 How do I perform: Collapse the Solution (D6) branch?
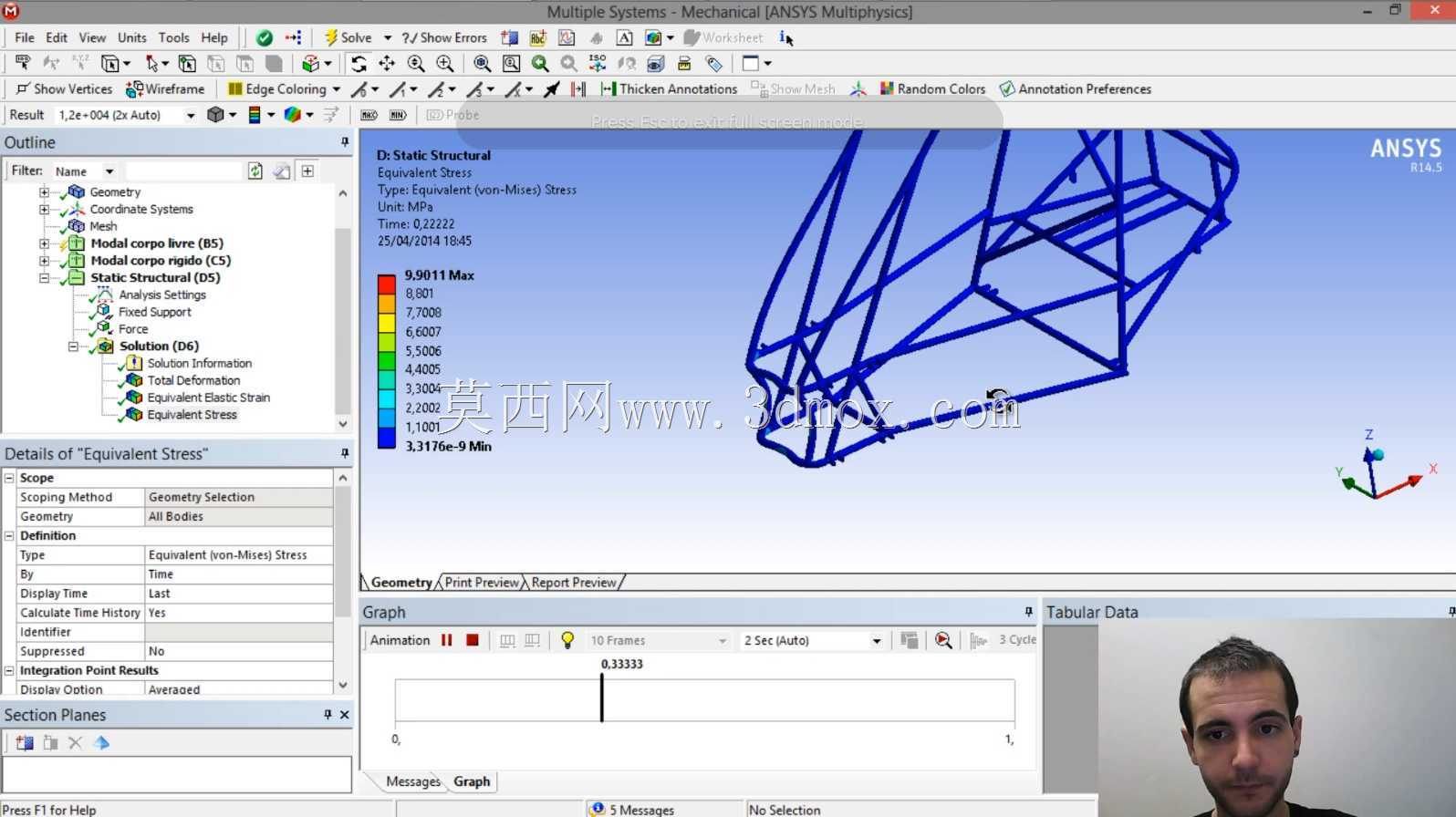click(73, 346)
